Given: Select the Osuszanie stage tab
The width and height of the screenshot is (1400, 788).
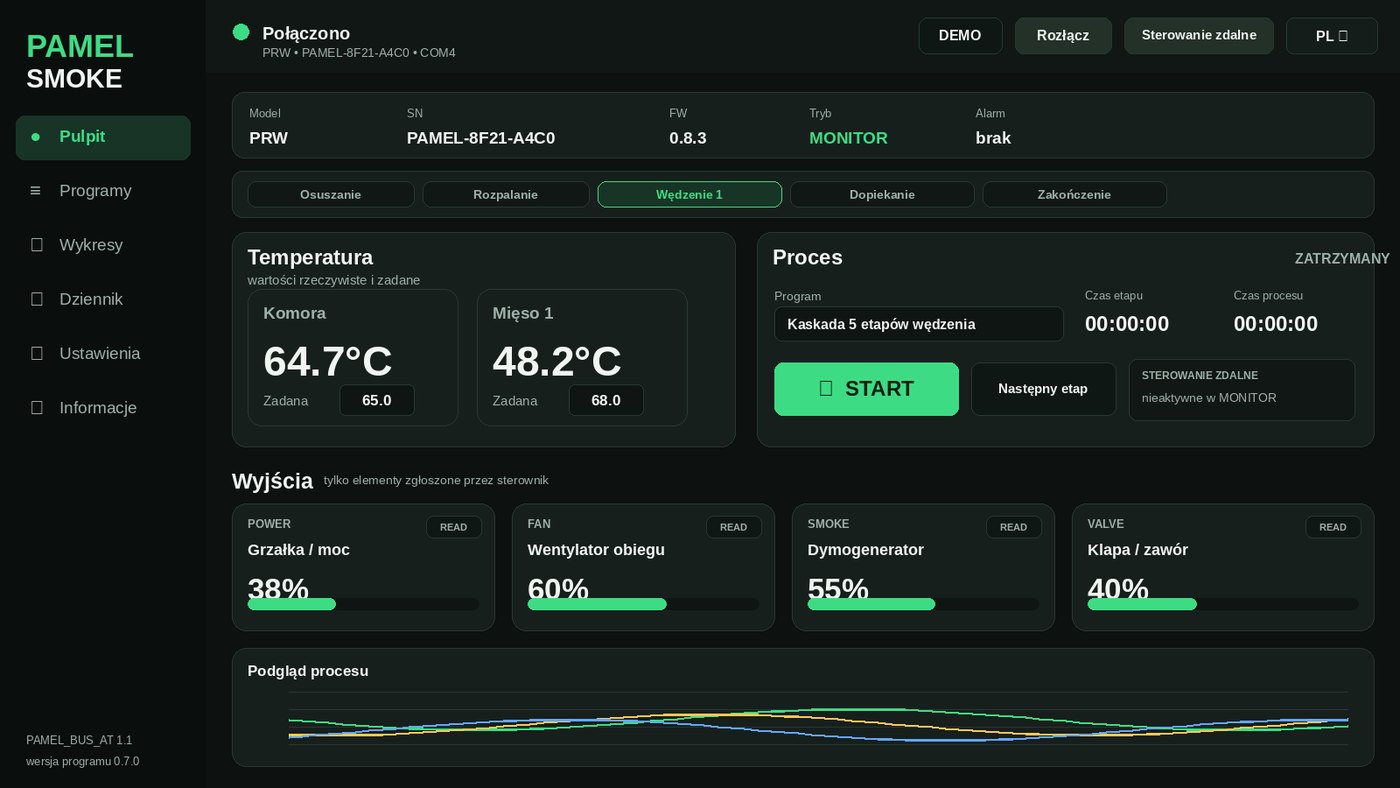Looking at the screenshot, I should (331, 194).
